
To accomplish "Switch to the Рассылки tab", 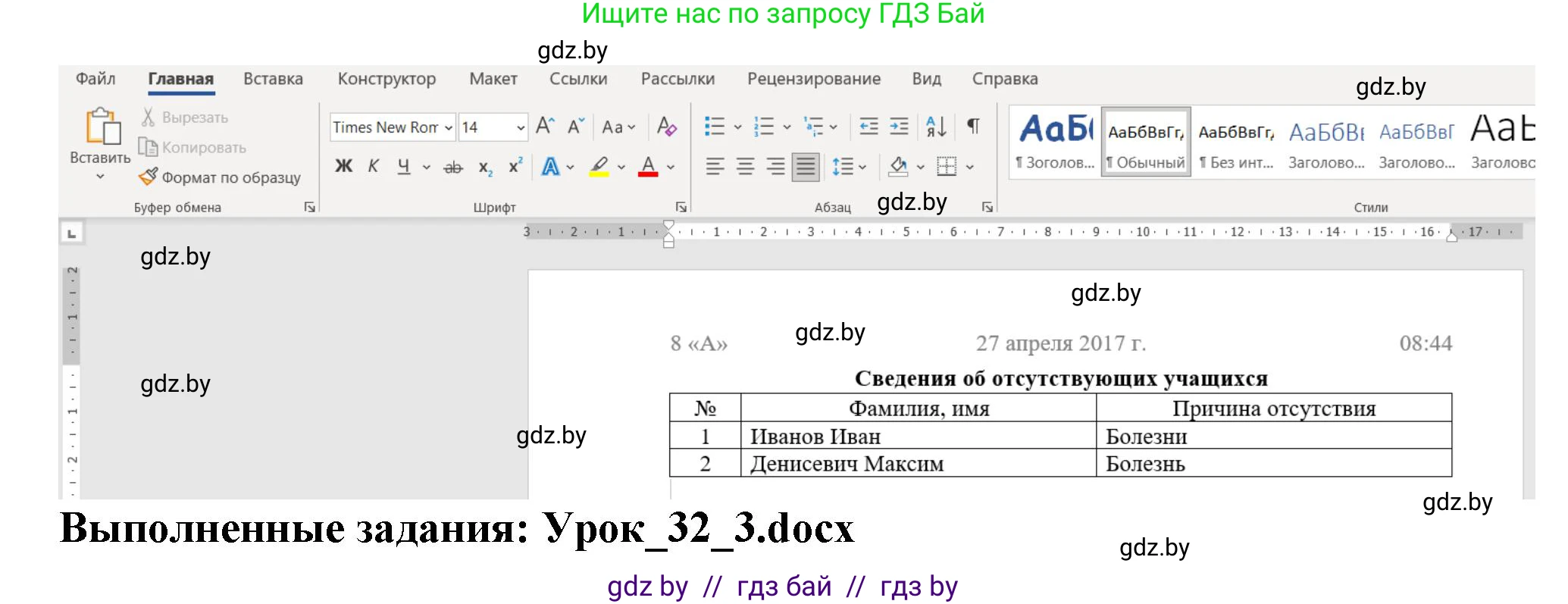I will pos(678,79).
